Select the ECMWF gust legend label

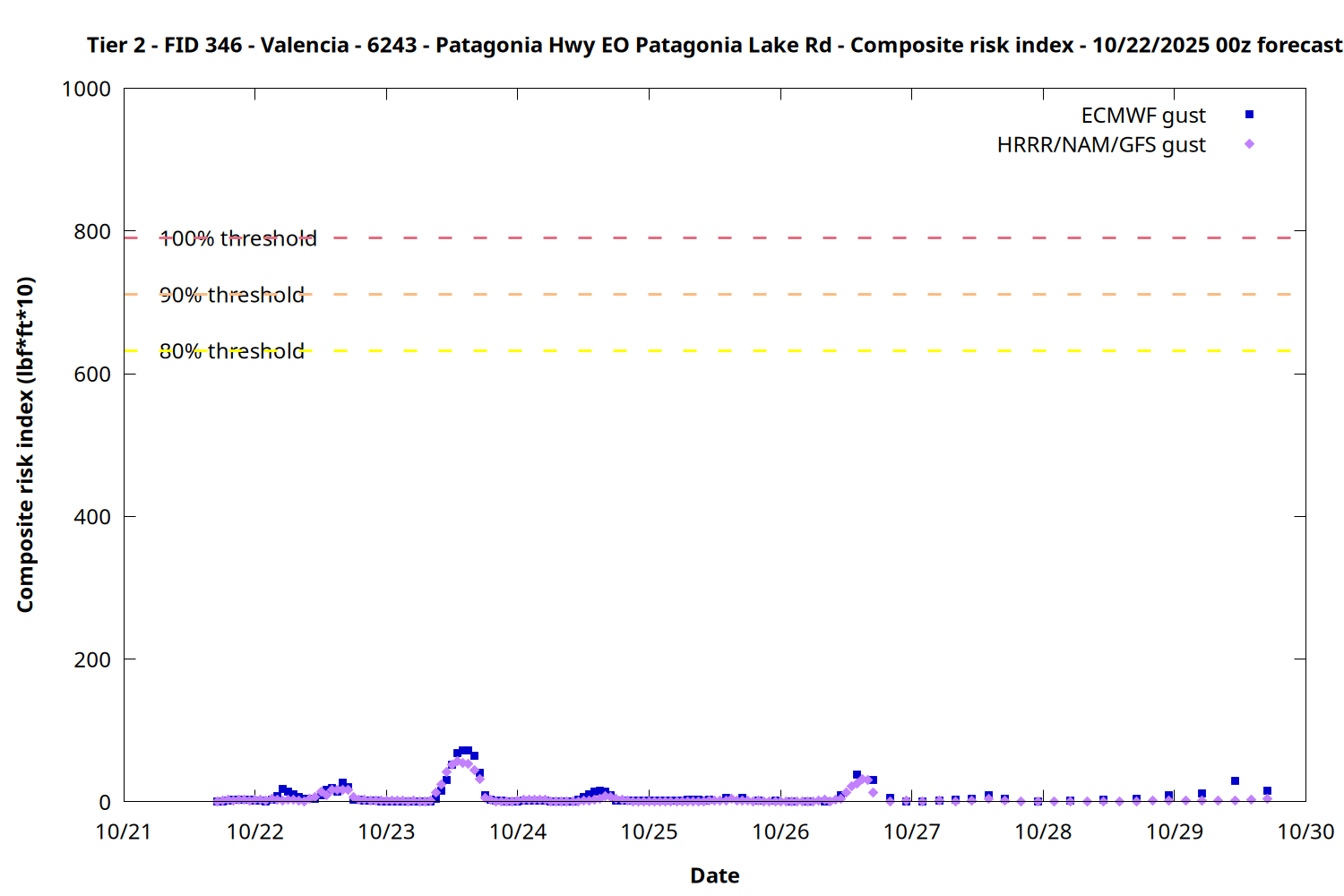(x=1142, y=116)
